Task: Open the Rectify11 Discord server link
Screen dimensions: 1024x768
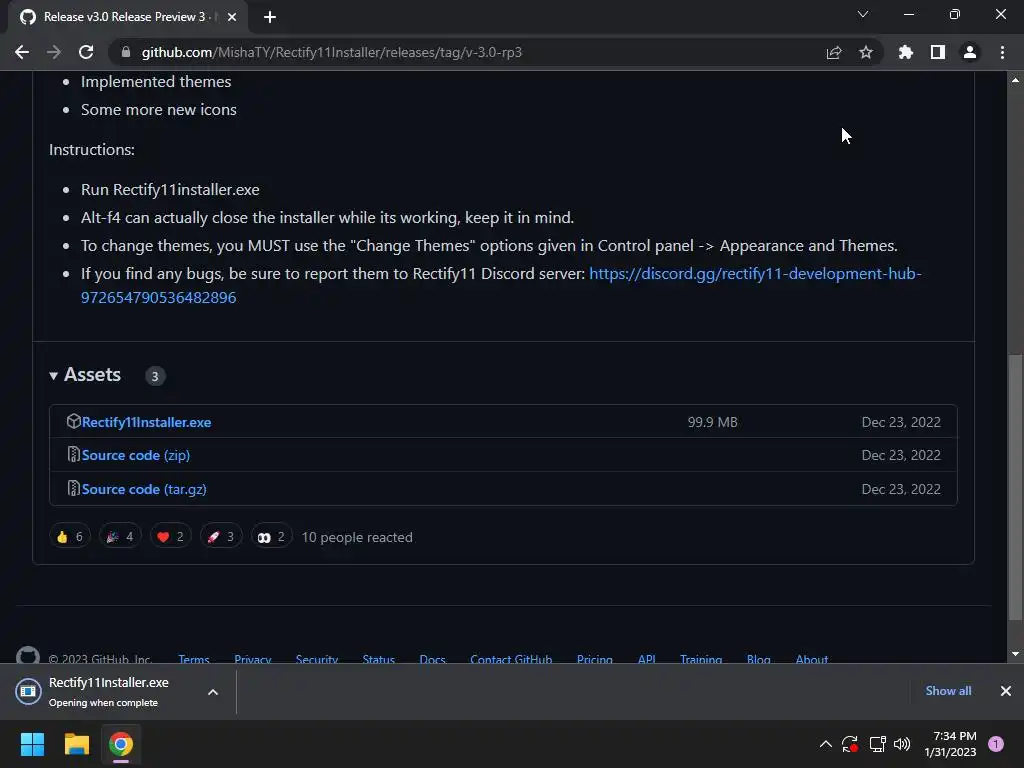Action: pos(501,285)
